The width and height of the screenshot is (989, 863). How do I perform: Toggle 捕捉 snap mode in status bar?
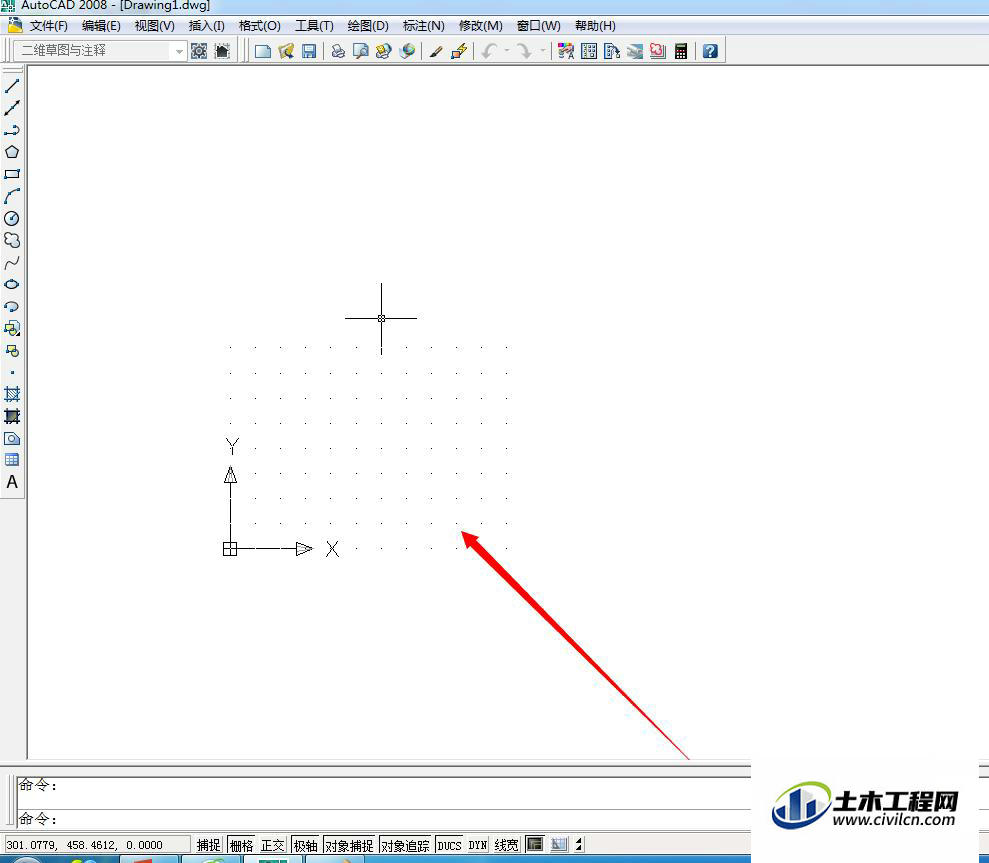208,845
